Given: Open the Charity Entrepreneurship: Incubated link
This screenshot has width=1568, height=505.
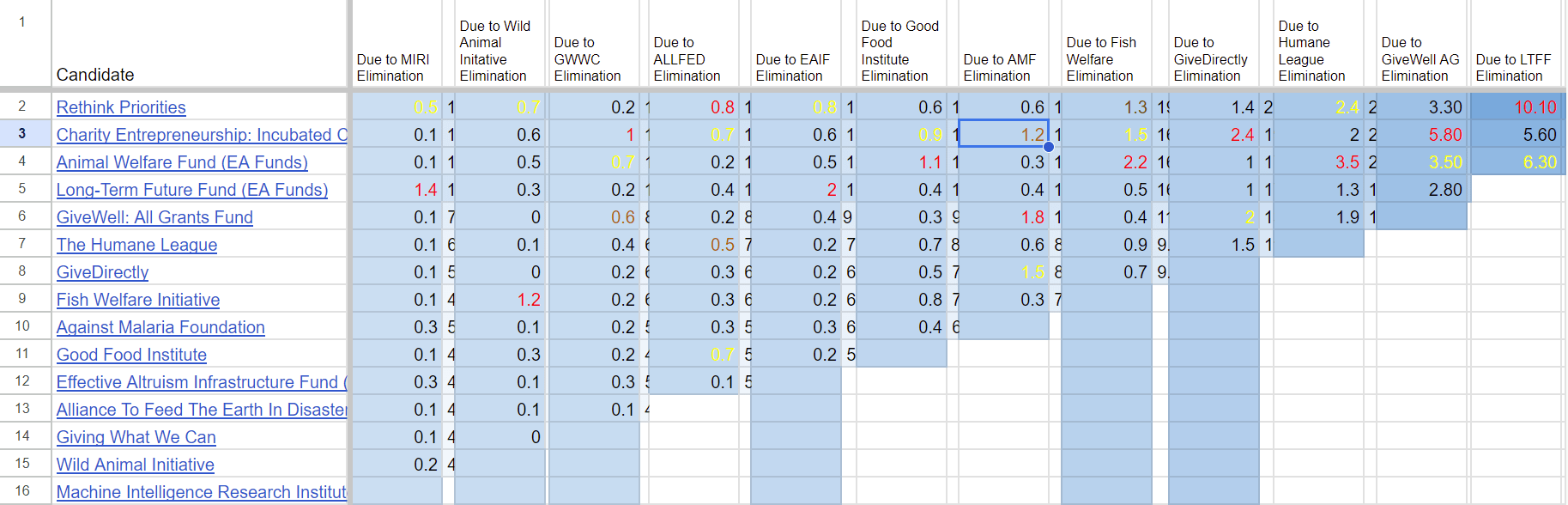Looking at the screenshot, I should point(202,135).
